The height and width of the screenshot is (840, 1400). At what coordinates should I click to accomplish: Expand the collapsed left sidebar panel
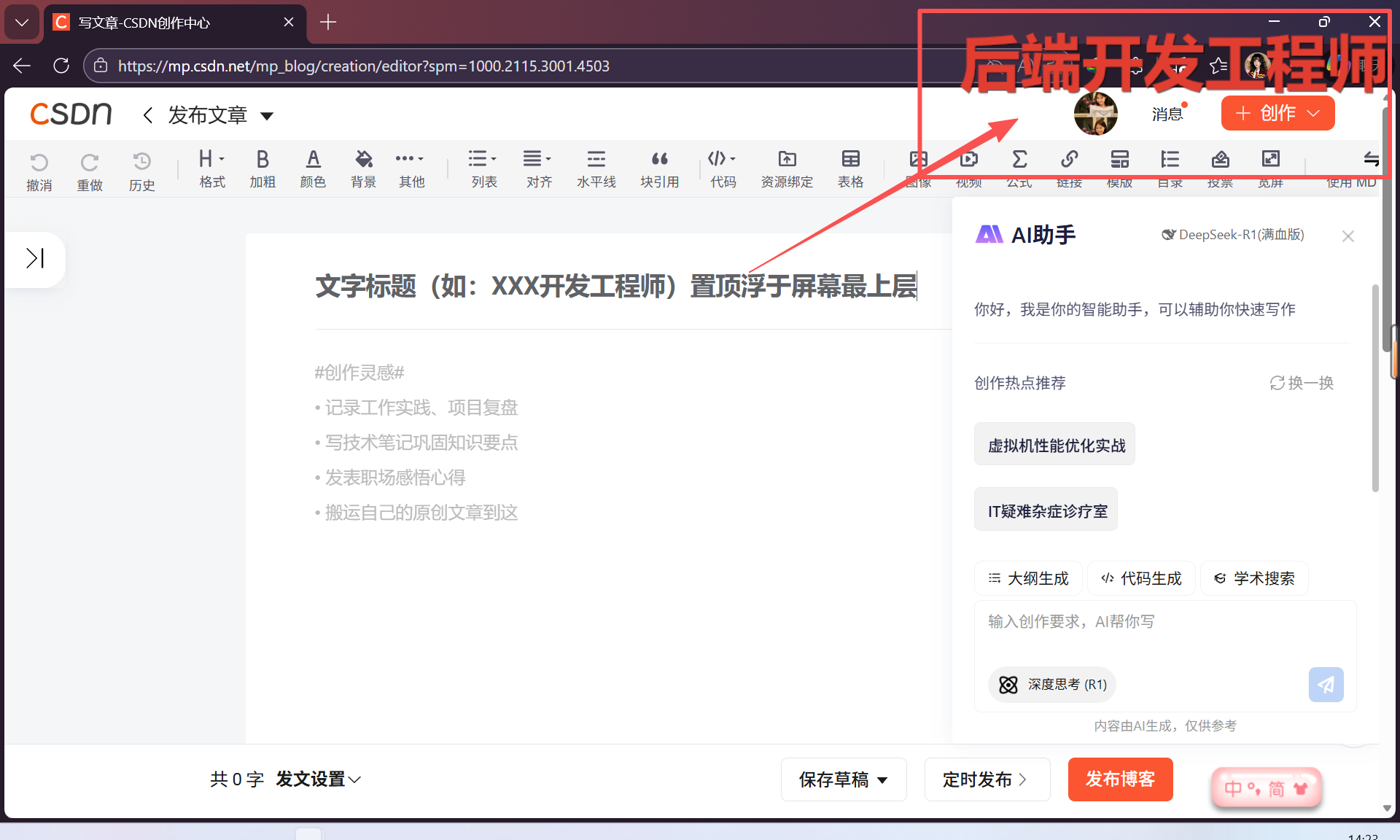35,258
